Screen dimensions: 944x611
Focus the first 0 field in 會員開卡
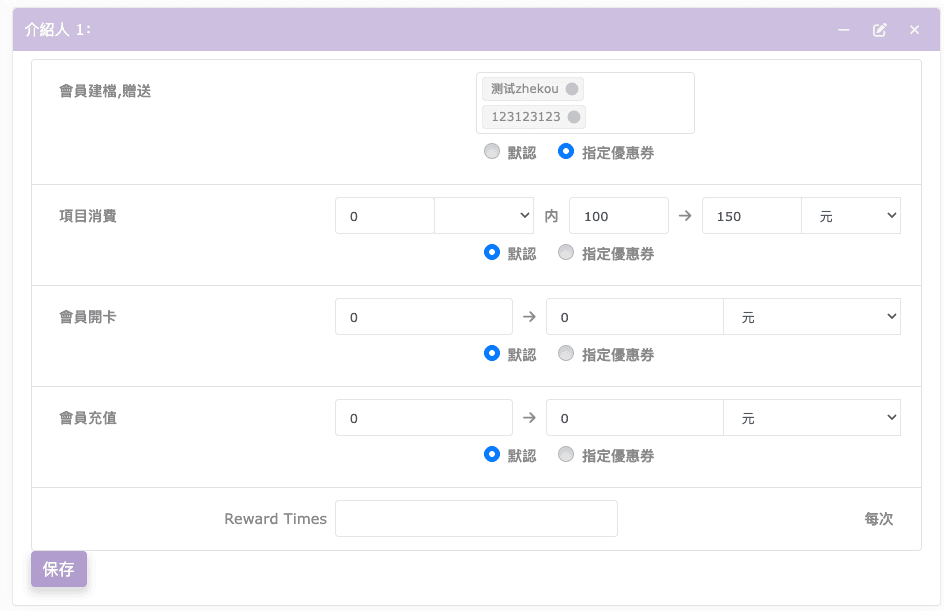click(x=423, y=317)
